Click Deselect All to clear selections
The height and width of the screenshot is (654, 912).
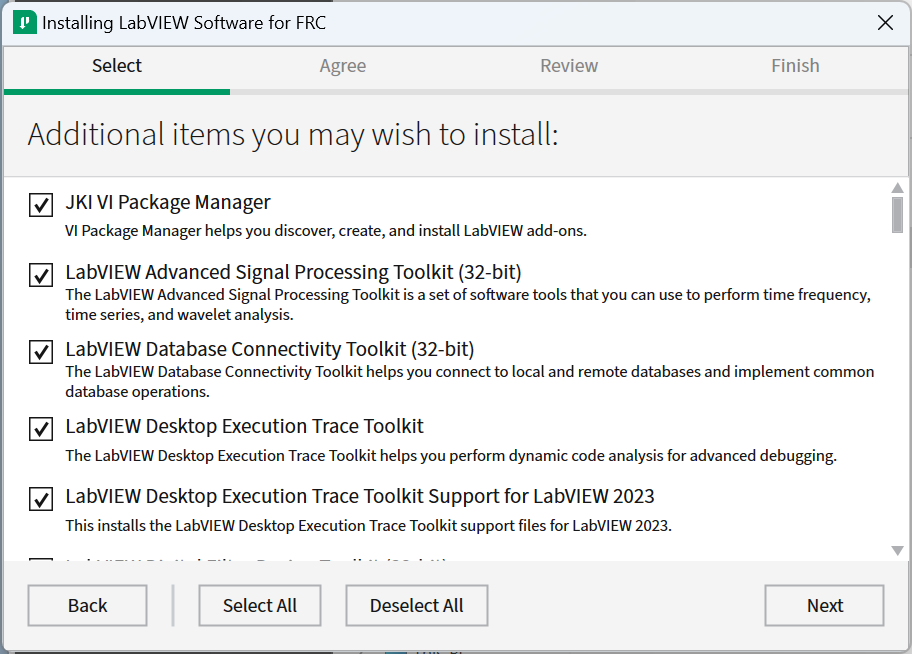[x=416, y=605]
